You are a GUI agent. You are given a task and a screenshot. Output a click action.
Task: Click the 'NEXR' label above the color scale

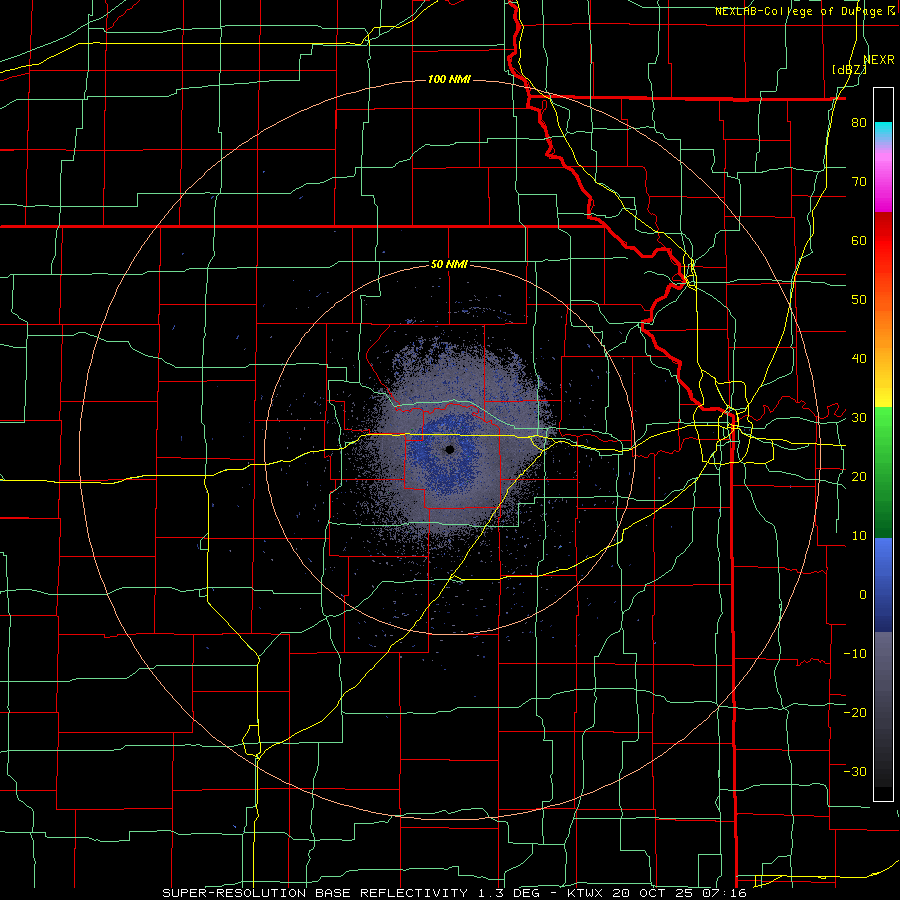pyautogui.click(x=879, y=60)
